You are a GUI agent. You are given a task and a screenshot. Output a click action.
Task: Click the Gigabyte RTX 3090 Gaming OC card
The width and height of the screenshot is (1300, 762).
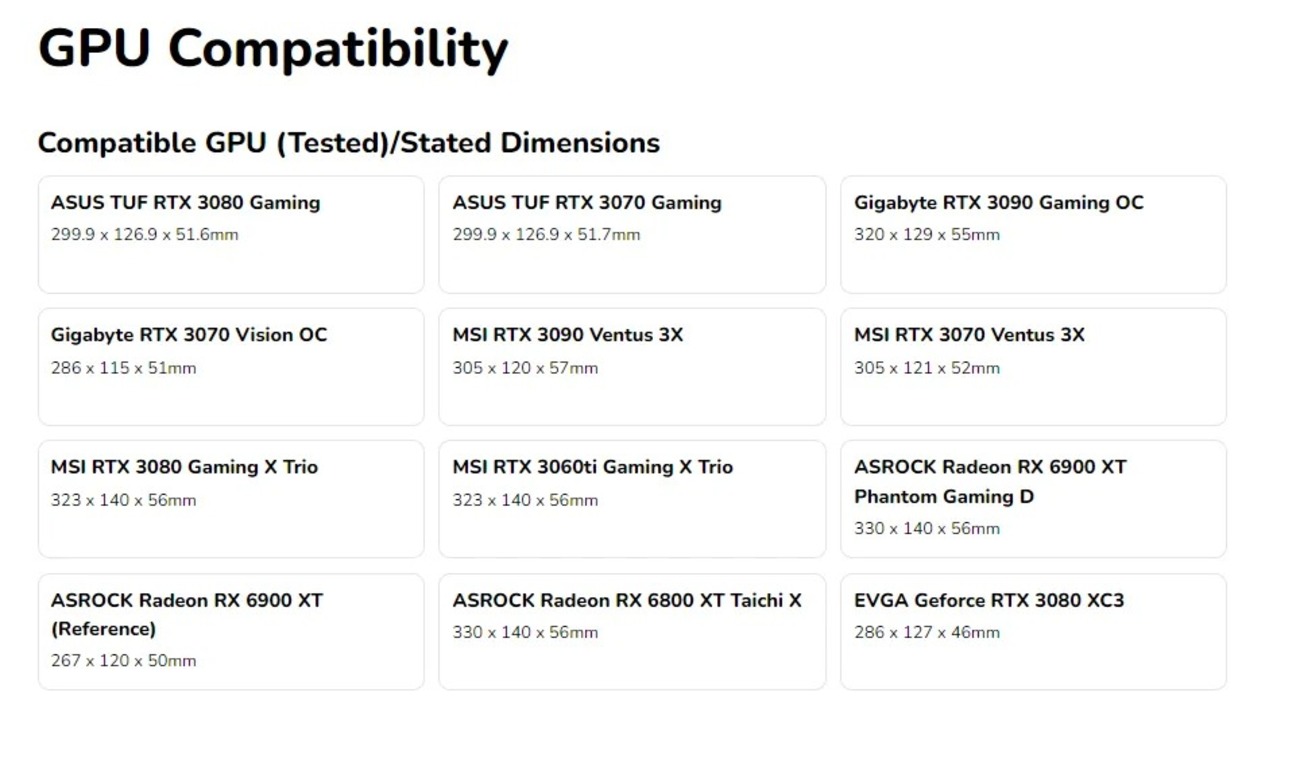(x=1033, y=234)
